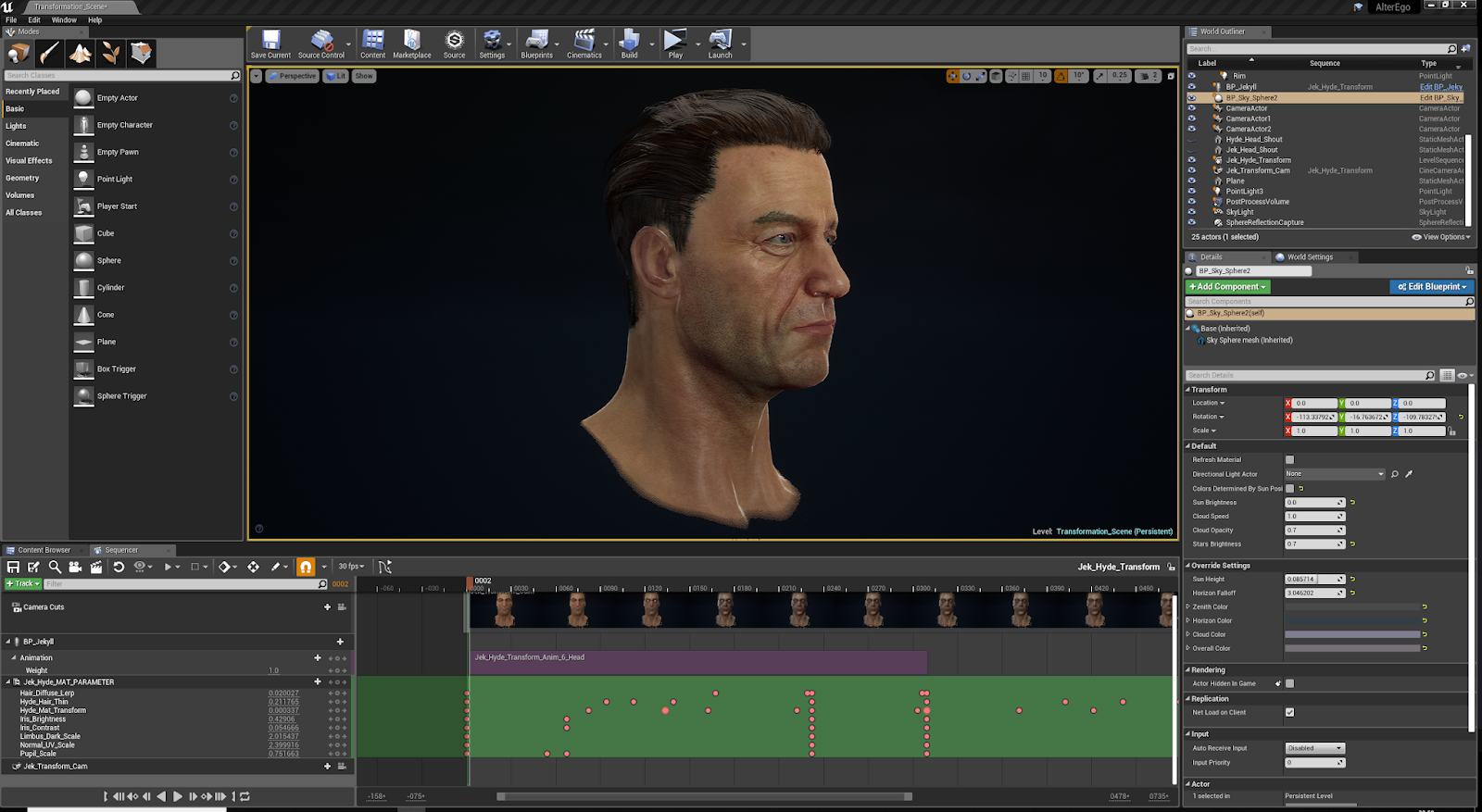Enable Actor Hidden In Game checkbox
1482x812 pixels.
click(1289, 683)
